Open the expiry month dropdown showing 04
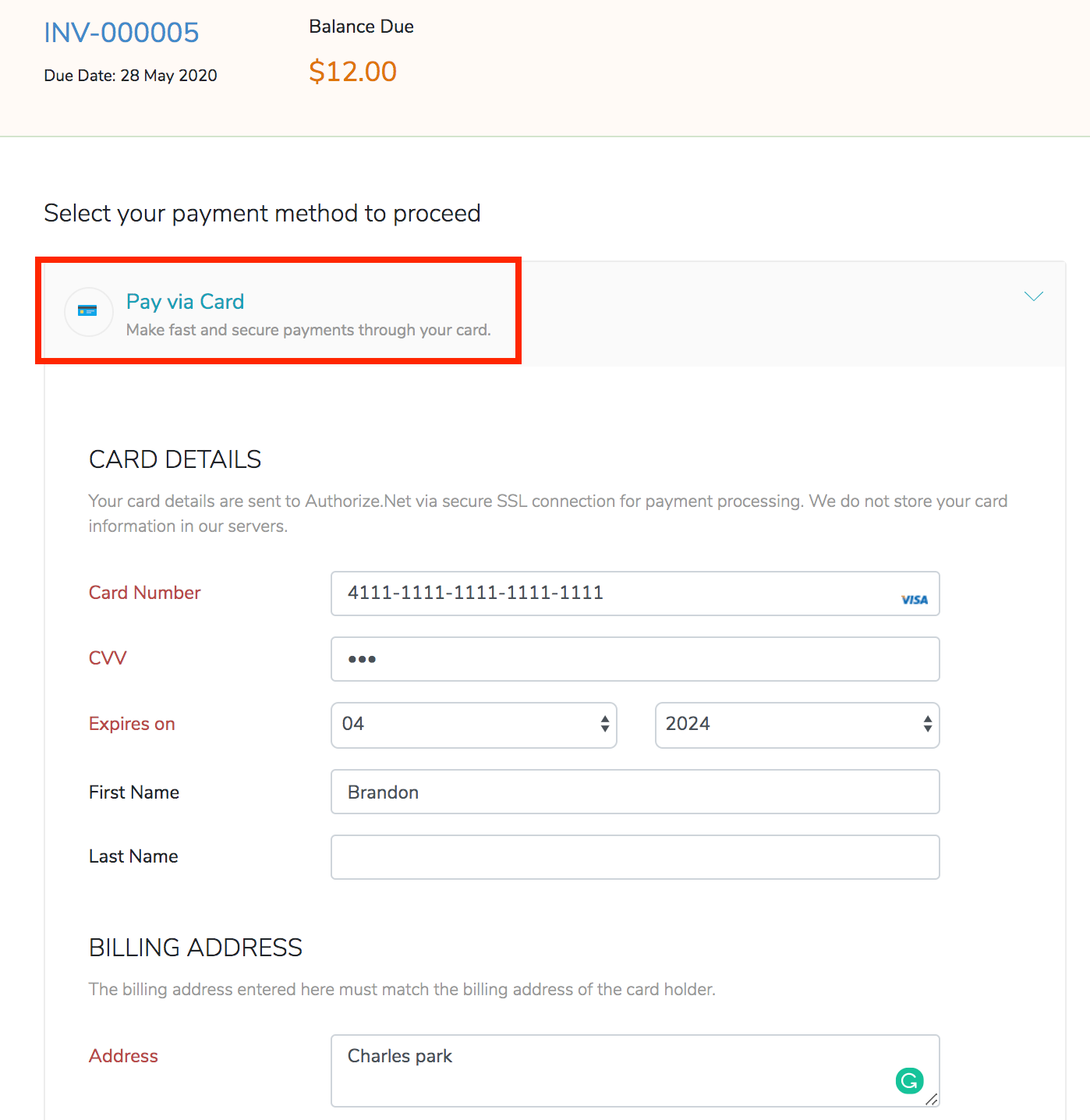 click(x=473, y=725)
